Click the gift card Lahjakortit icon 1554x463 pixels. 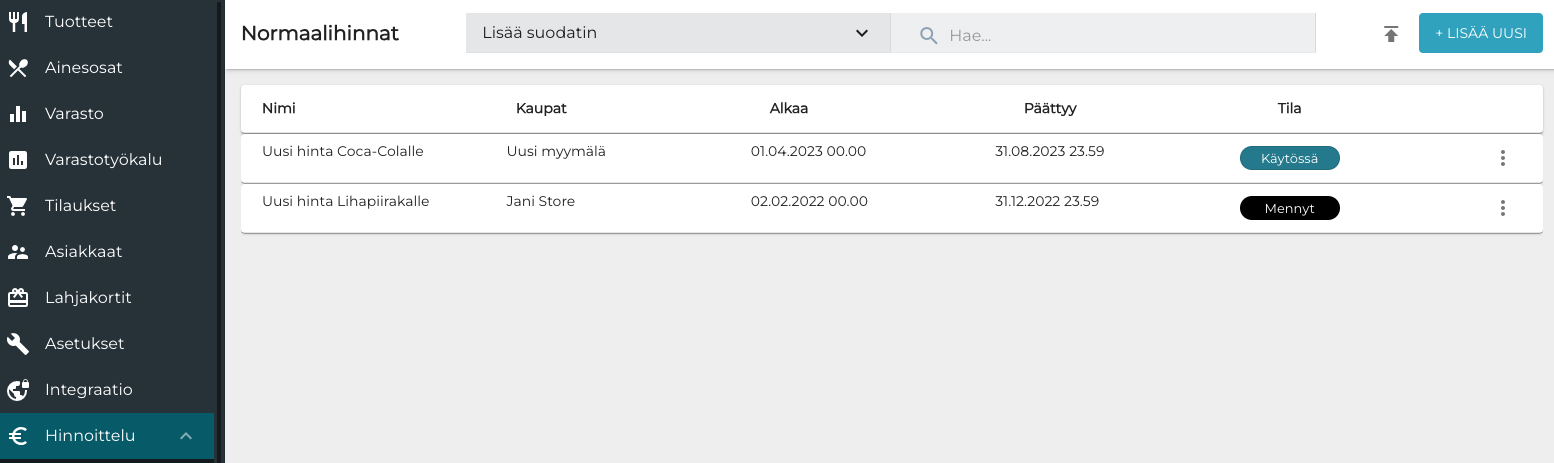18,298
